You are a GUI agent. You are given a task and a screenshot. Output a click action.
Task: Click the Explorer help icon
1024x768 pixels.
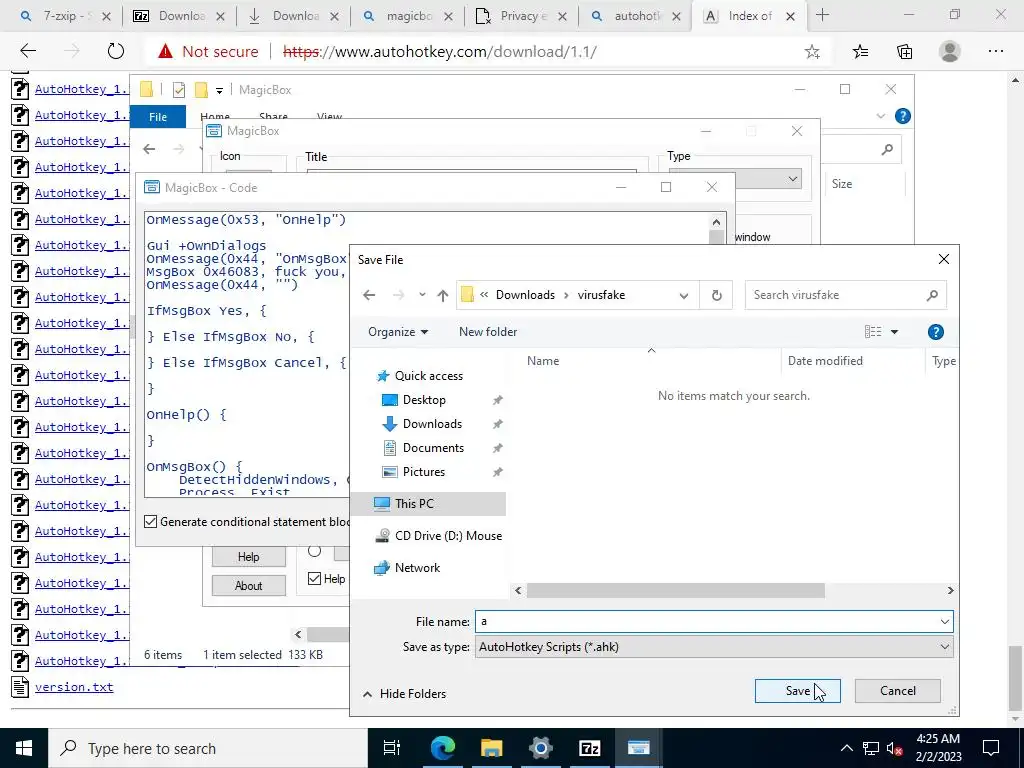(x=903, y=116)
